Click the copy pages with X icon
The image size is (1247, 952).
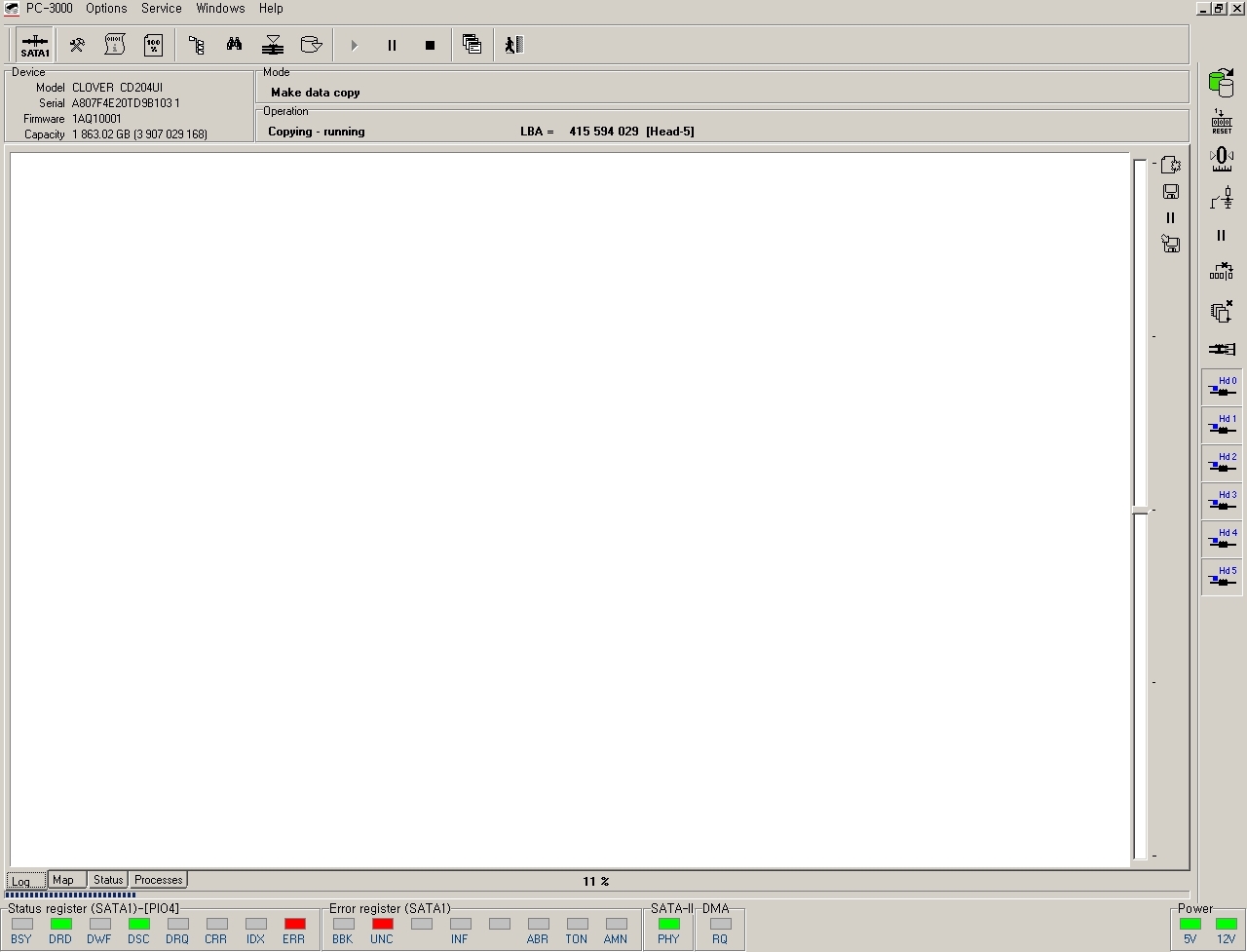[1222, 312]
